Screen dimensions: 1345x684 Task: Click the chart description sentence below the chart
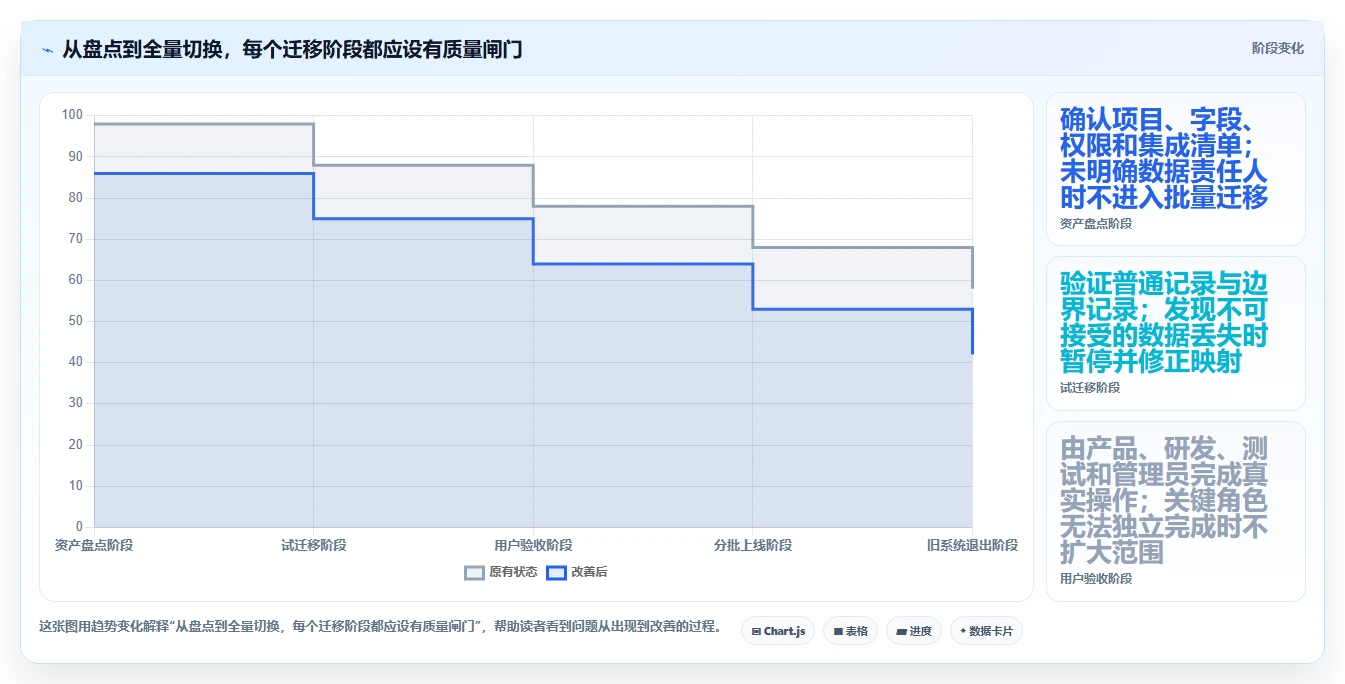point(380,627)
